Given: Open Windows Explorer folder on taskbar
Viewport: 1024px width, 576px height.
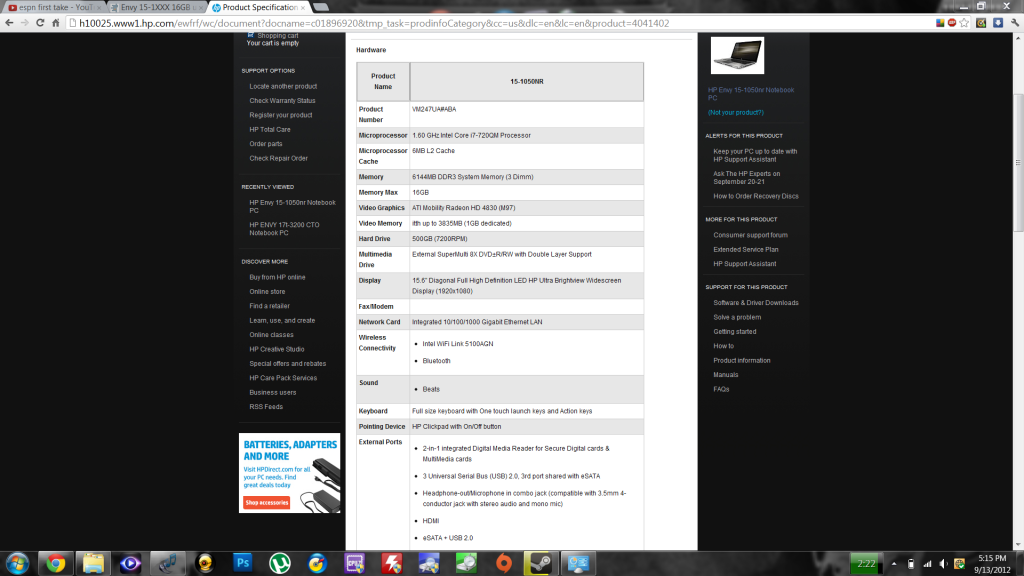Looking at the screenshot, I should pyautogui.click(x=93, y=563).
